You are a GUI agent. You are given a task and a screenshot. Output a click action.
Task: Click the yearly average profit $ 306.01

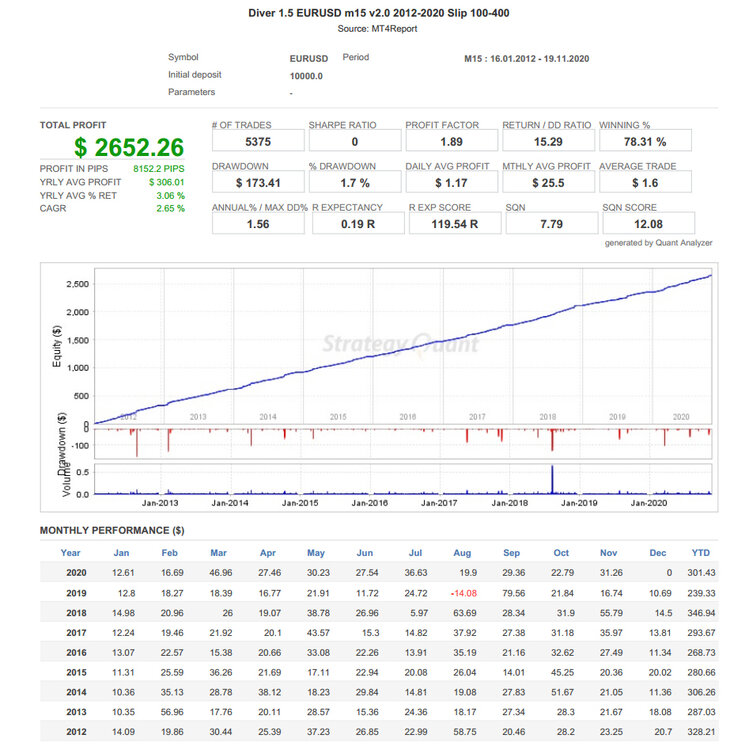pos(166,182)
